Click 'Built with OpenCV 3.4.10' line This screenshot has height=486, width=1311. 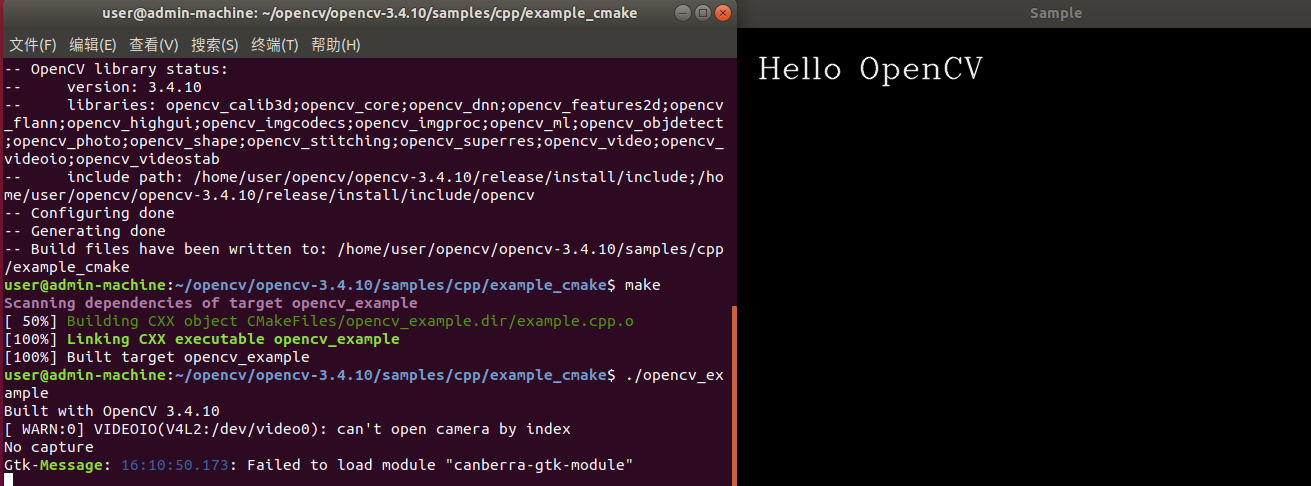[112, 411]
